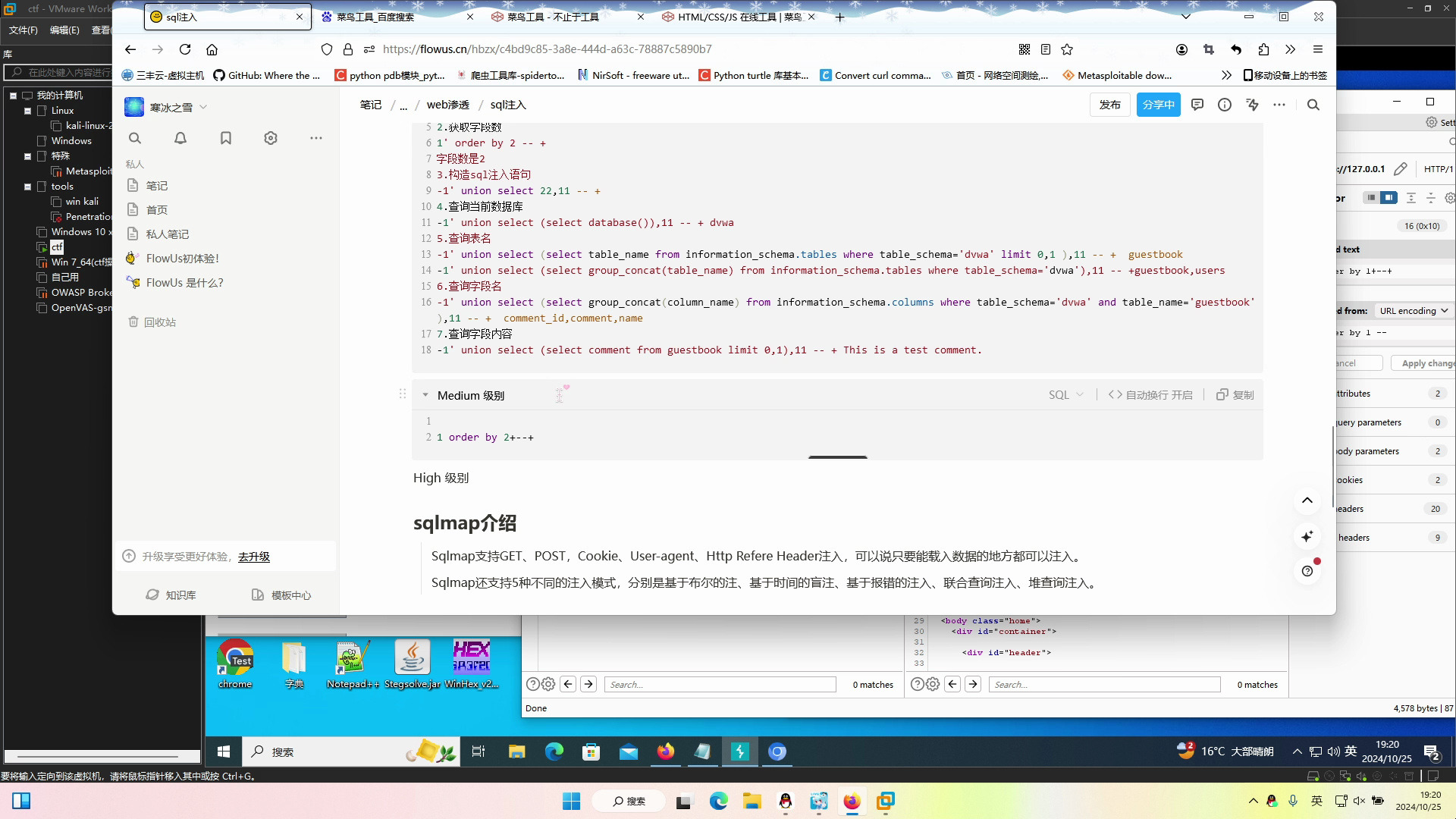
Task: Open page more menu ellipsis
Action: 1279,105
